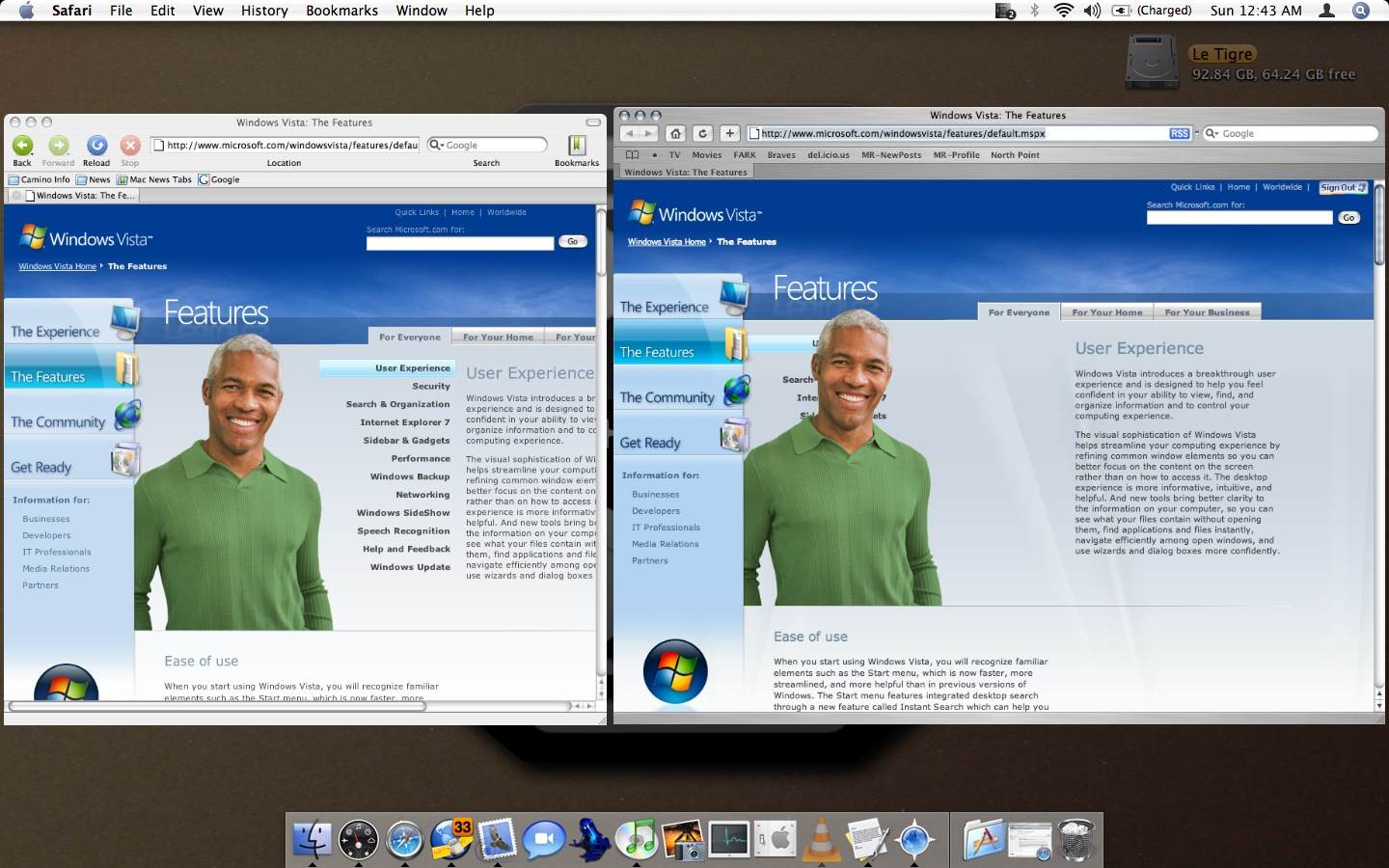This screenshot has height=868, width=1389.
Task: Click the Camino Location address field
Action: click(x=285, y=145)
